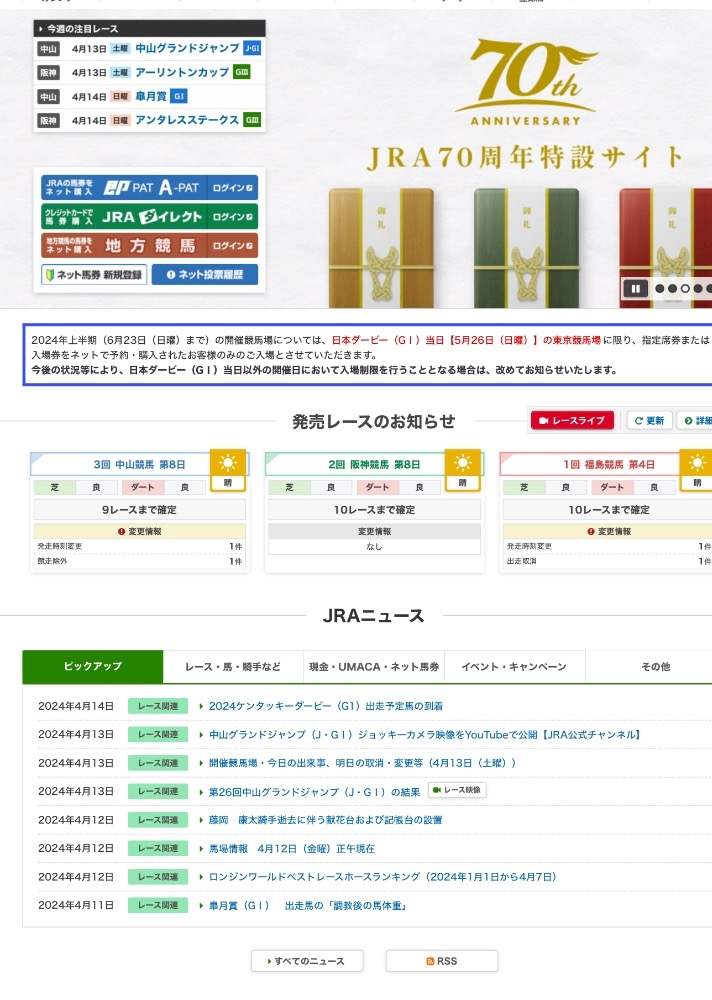
Task: Open 2回 阪神競馬 第8日 card
Action: [374, 464]
